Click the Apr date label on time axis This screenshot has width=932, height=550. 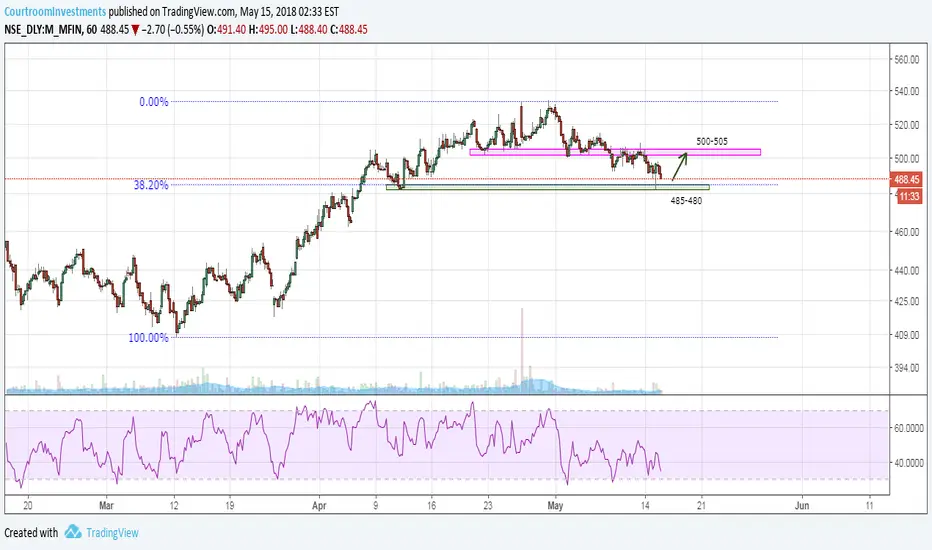coord(319,505)
